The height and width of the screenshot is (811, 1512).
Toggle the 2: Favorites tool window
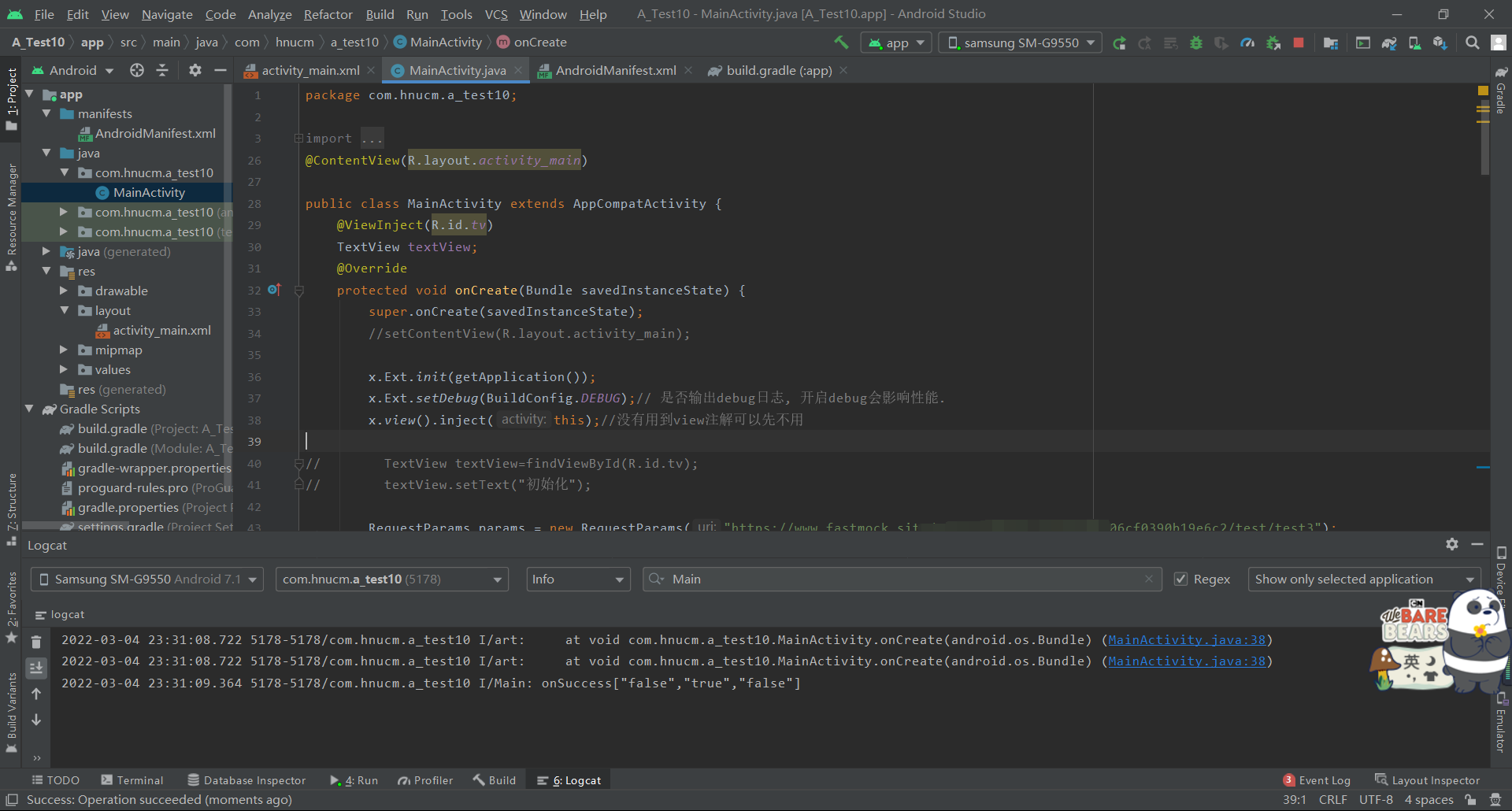point(11,606)
